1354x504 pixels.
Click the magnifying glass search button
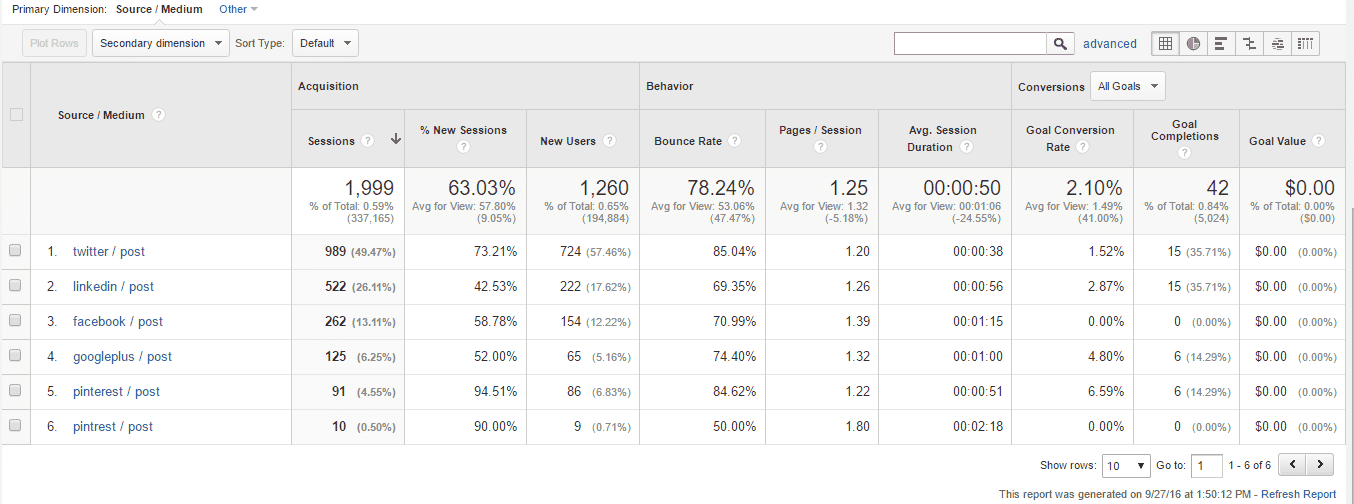1060,43
